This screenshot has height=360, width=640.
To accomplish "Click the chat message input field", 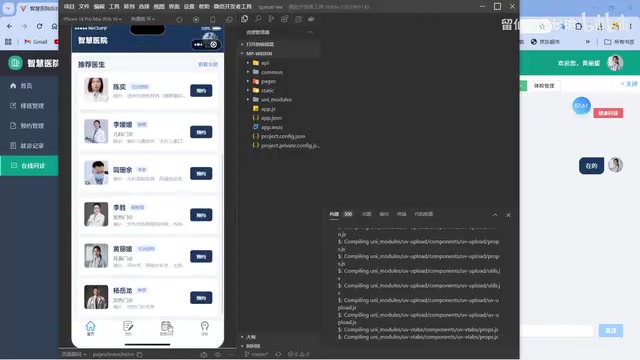I will tap(557, 331).
